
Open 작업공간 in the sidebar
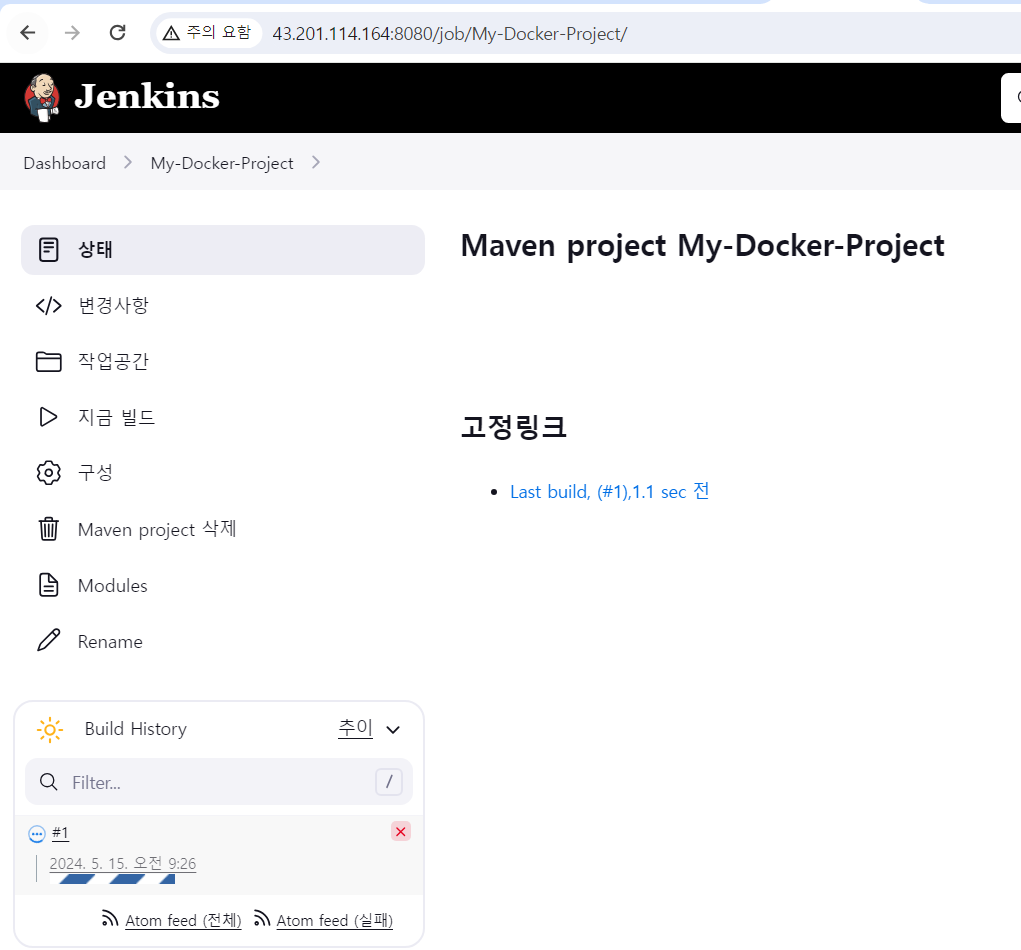[223, 361]
